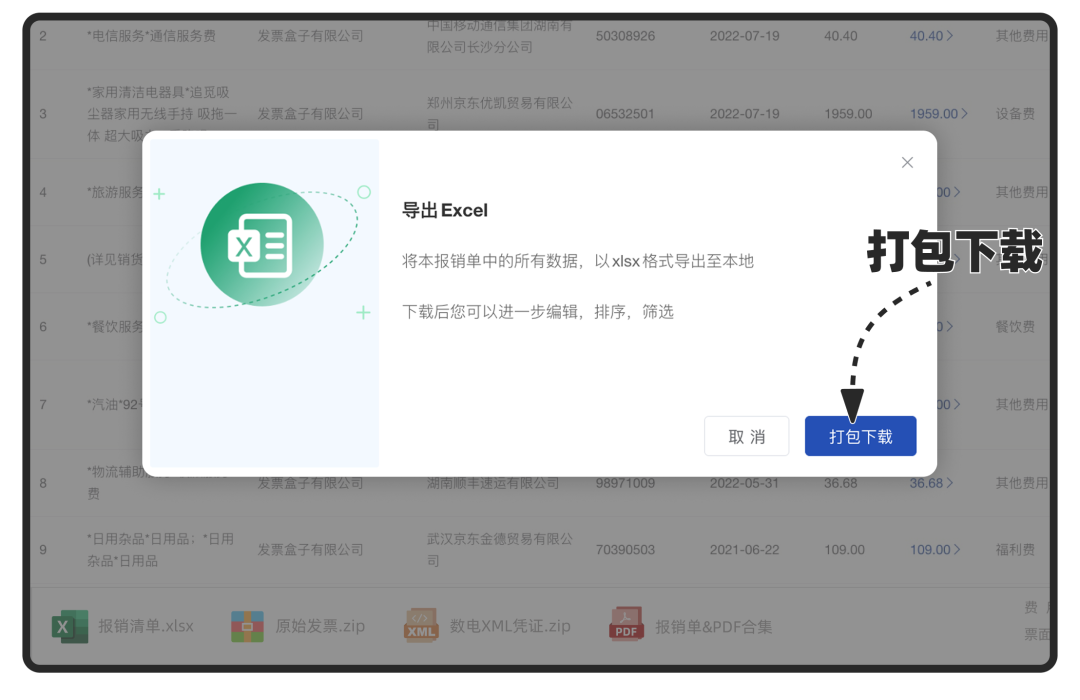Open 报销单&PDF合集

[x=713, y=626]
